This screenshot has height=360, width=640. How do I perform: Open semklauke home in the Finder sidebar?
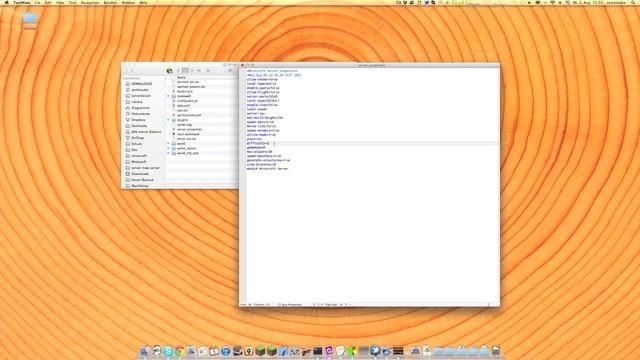click(140, 90)
